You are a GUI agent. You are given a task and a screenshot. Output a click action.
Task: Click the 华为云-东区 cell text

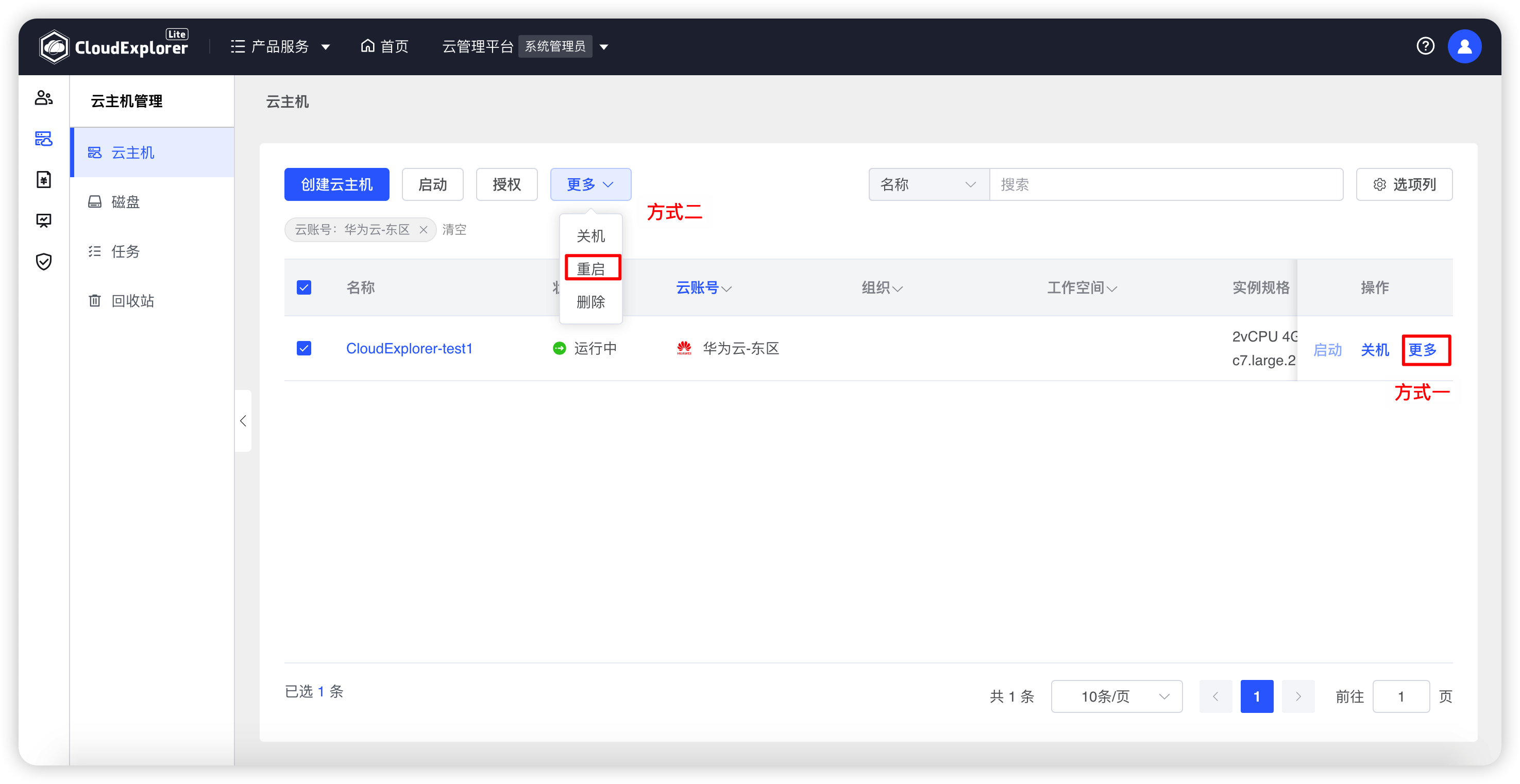click(x=740, y=349)
